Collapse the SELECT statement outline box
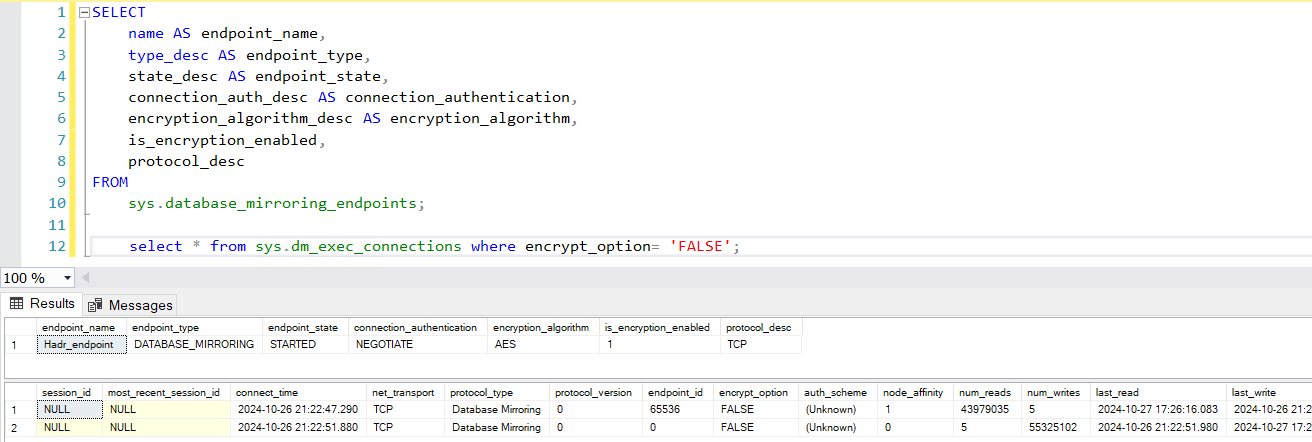1312x442 pixels. [x=84, y=13]
